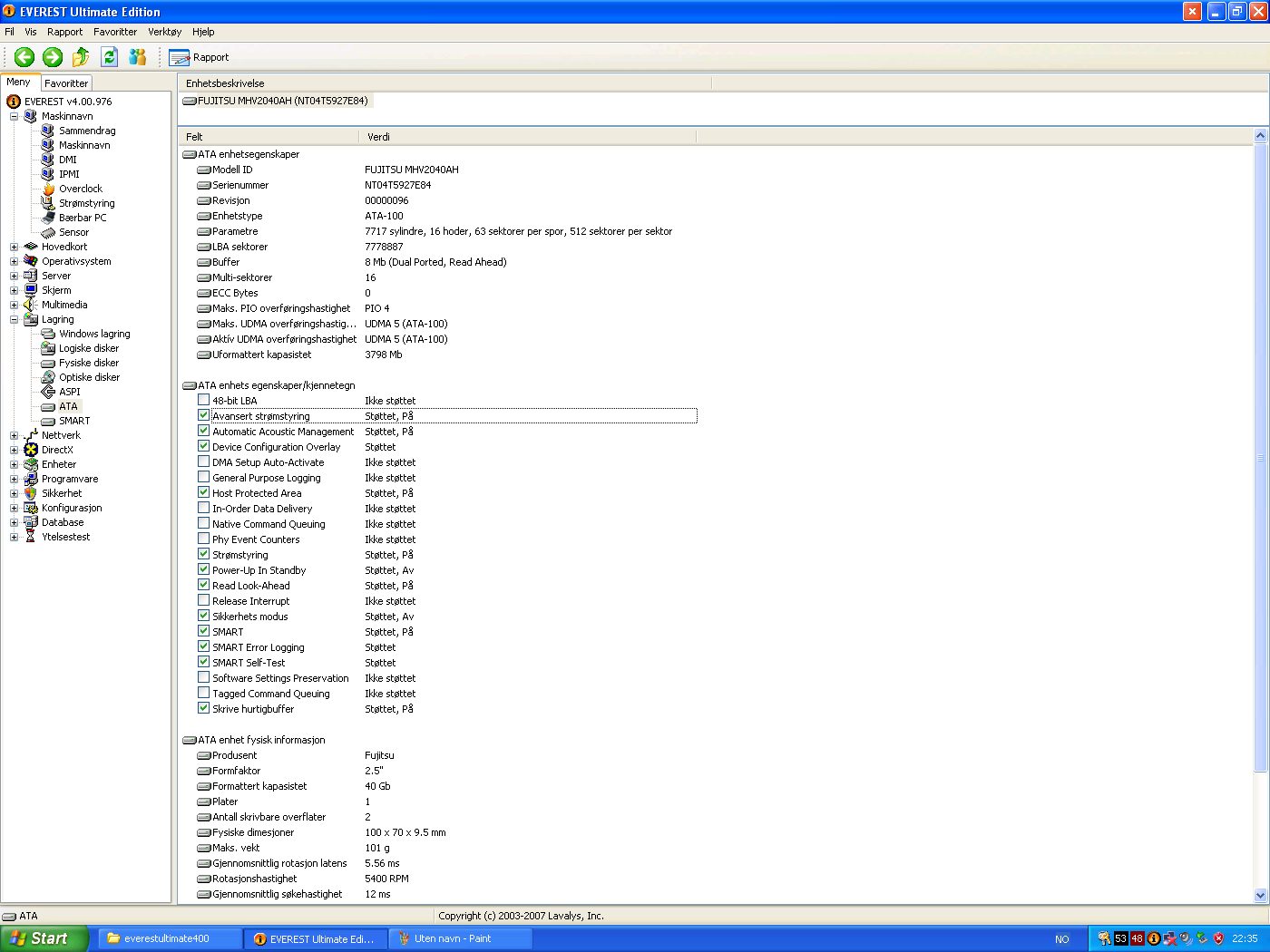Image resolution: width=1270 pixels, height=952 pixels.
Task: Open the Verktøy menu
Action: coord(165,32)
